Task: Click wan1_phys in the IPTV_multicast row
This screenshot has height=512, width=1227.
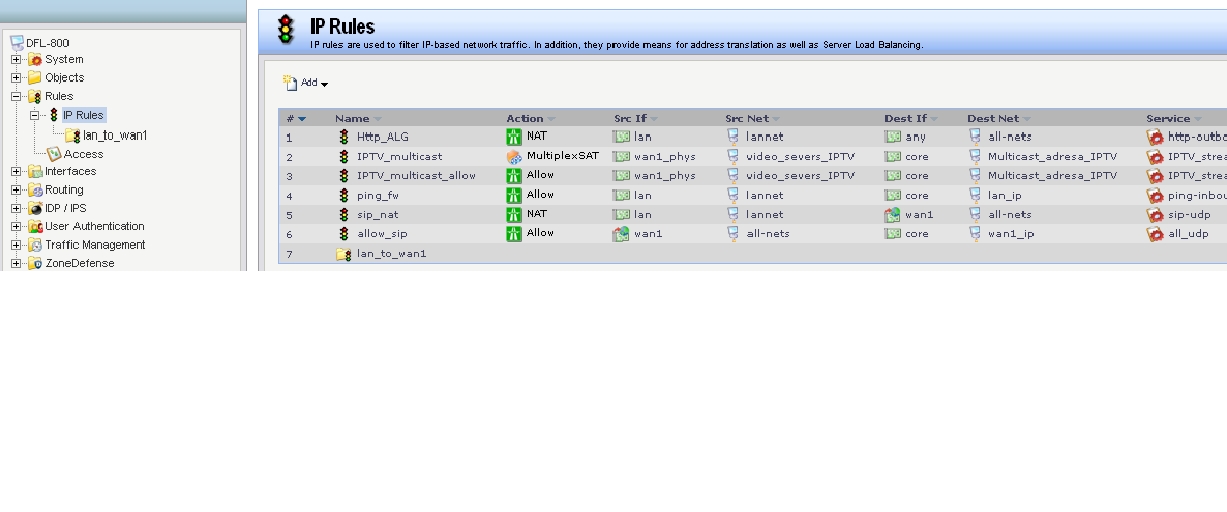Action: pos(664,157)
